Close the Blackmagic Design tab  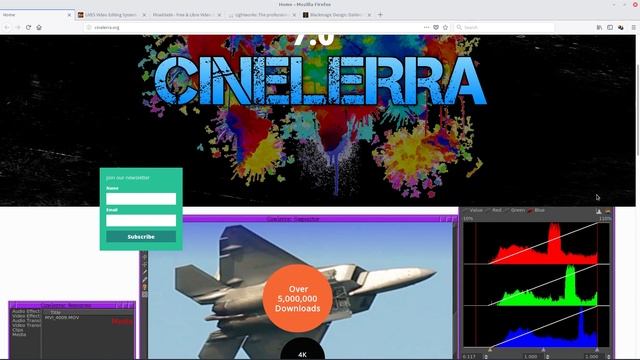point(369,15)
